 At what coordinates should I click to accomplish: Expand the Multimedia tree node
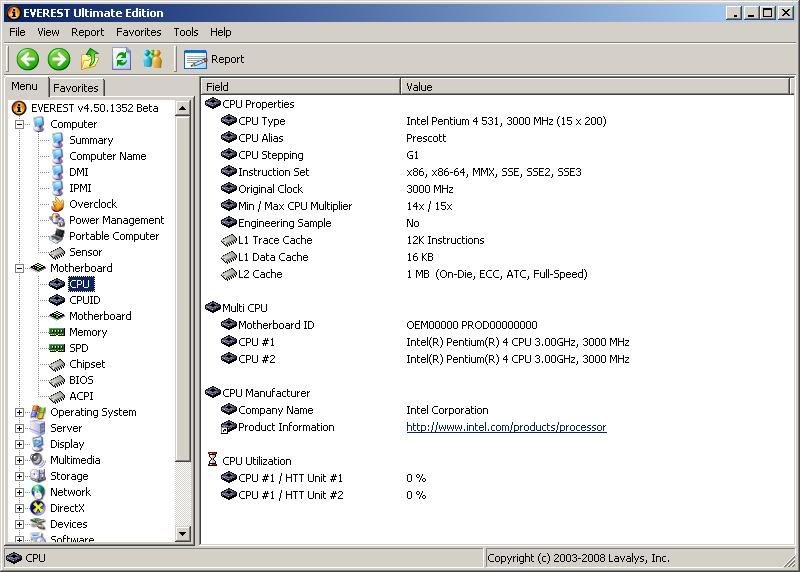[19, 460]
